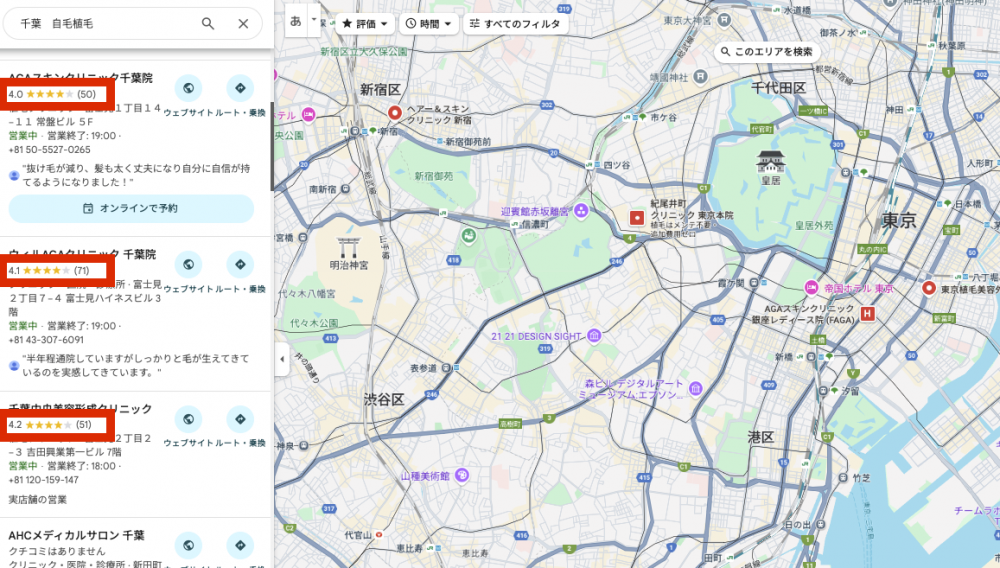Click 皇居 castle icon on map
Viewport: 1000px width, 568px height.
[770, 163]
